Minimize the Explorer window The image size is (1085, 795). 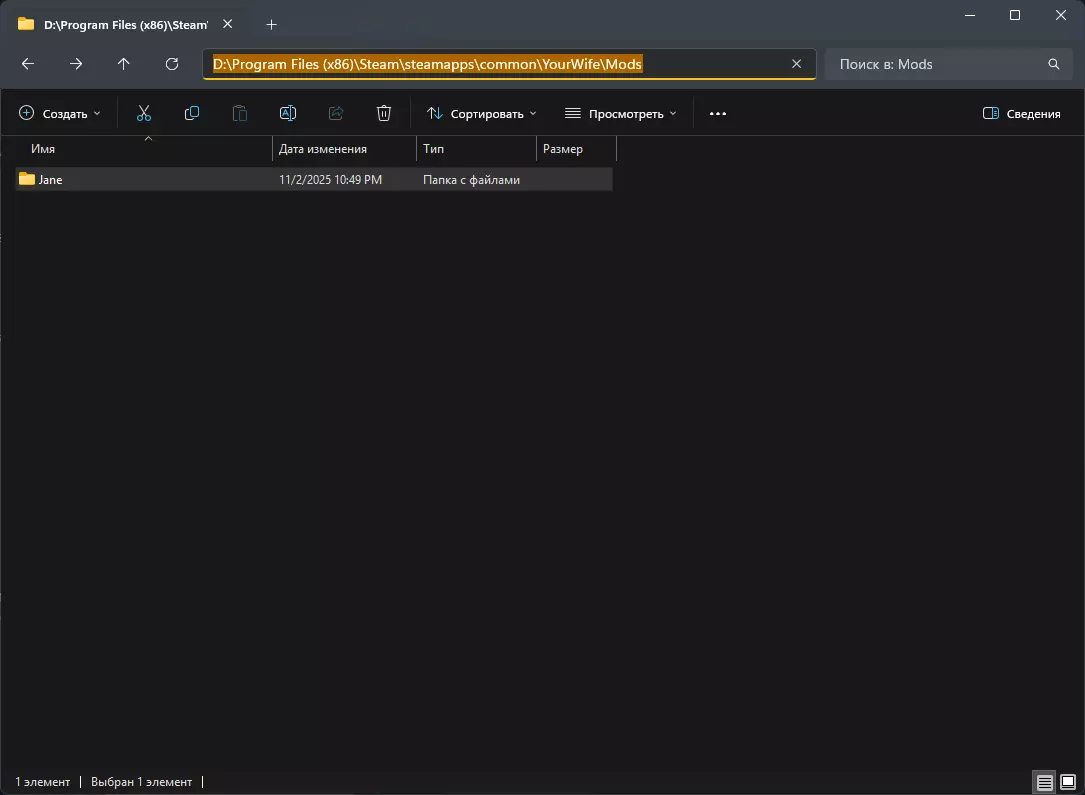pyautogui.click(x=970, y=15)
